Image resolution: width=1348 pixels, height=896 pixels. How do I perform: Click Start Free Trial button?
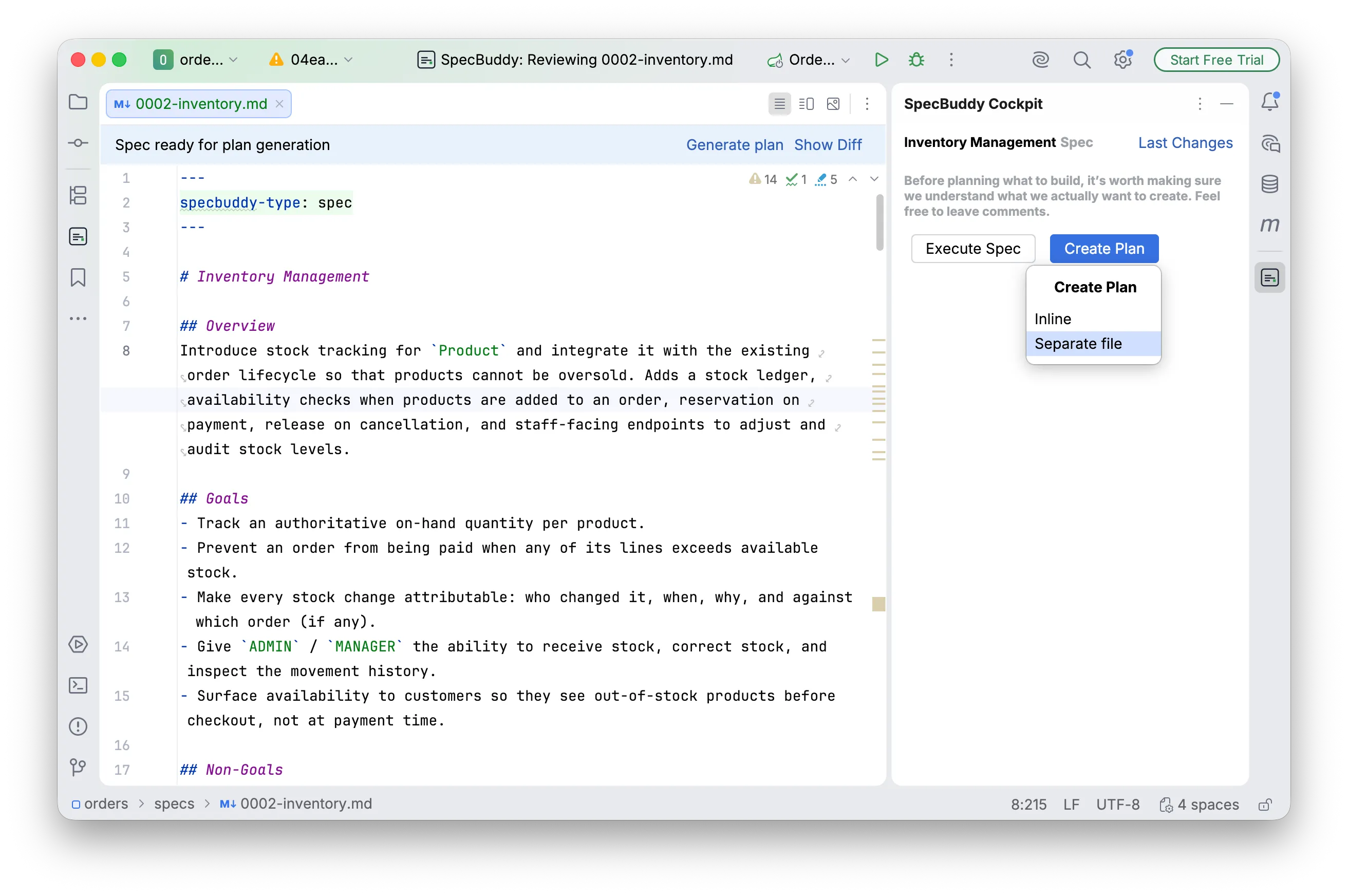[1216, 60]
